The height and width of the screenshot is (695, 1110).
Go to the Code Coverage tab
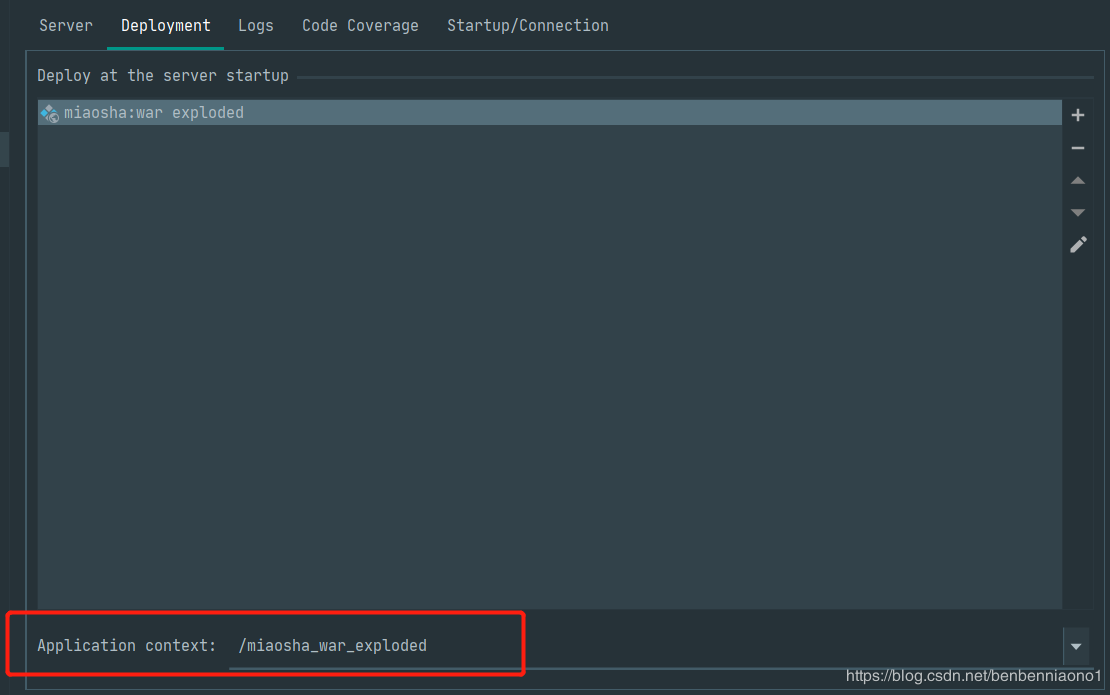360,26
